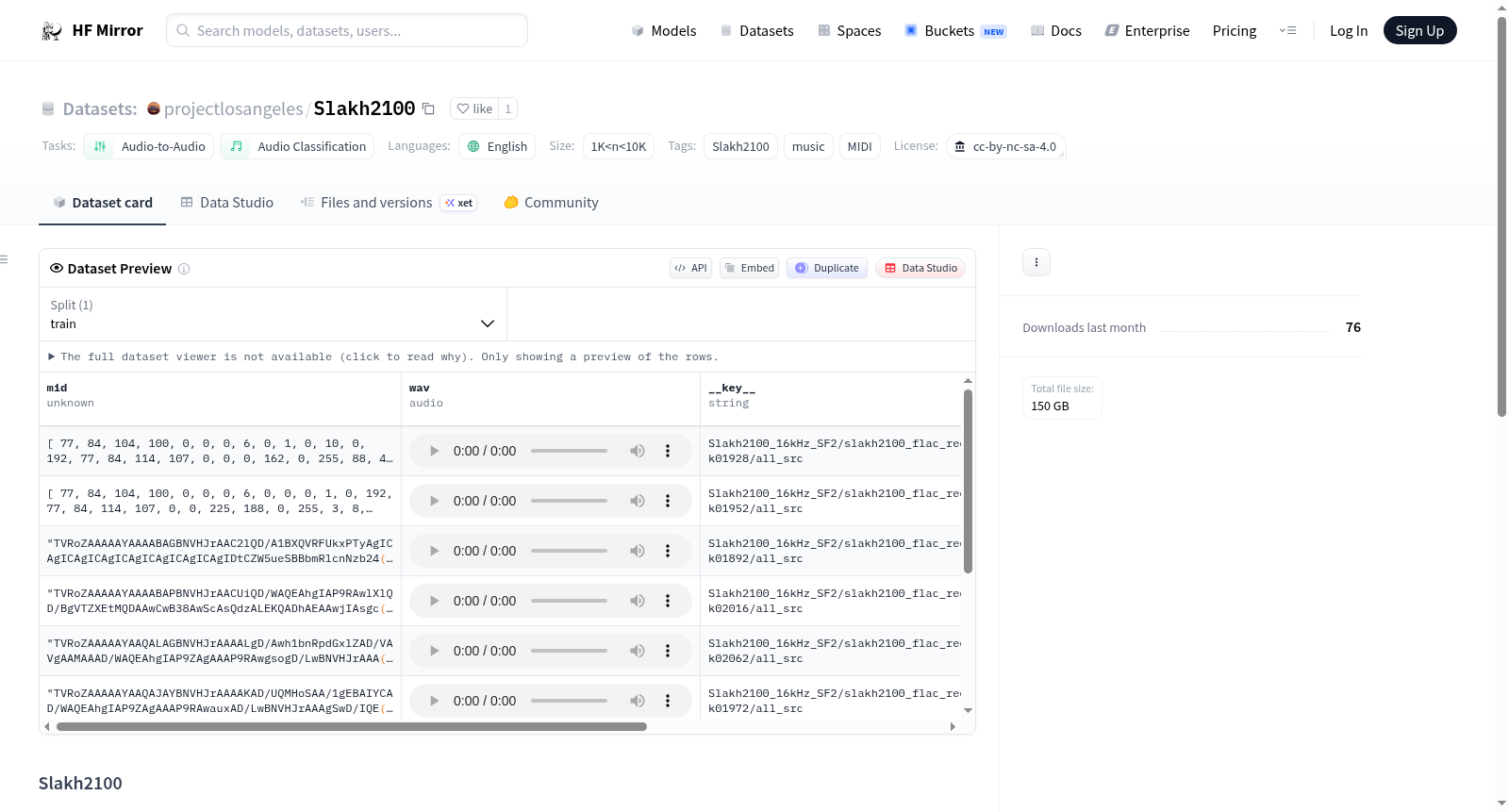Play audio for row k02016

(434, 601)
